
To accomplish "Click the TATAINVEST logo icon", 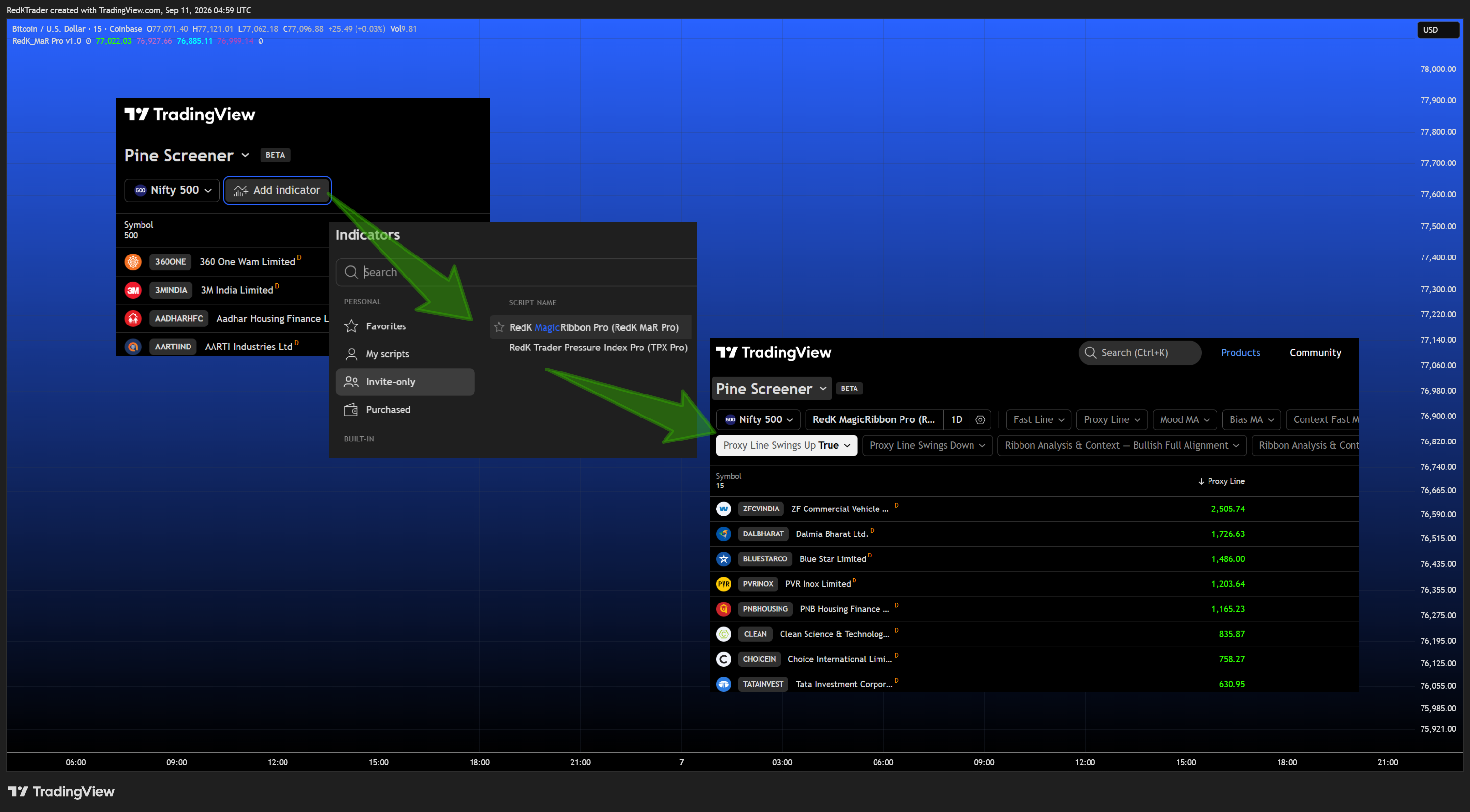I will pos(724,684).
